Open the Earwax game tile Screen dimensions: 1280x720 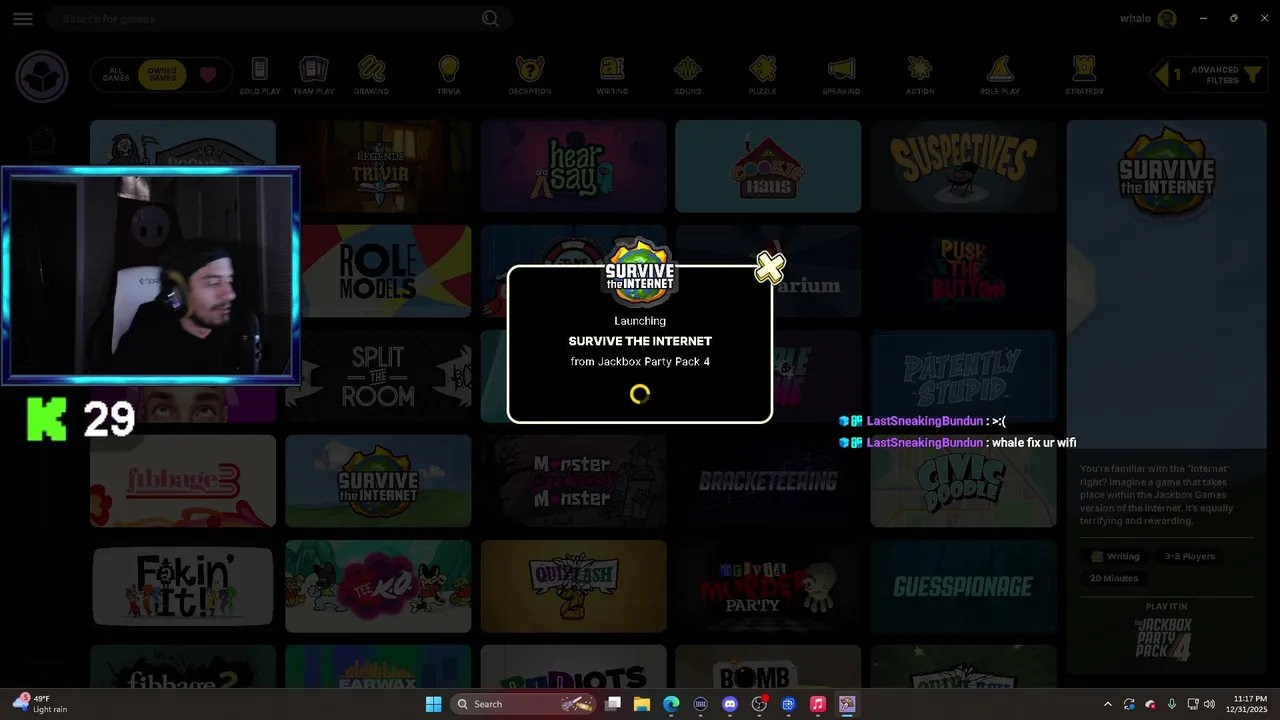[x=378, y=666]
